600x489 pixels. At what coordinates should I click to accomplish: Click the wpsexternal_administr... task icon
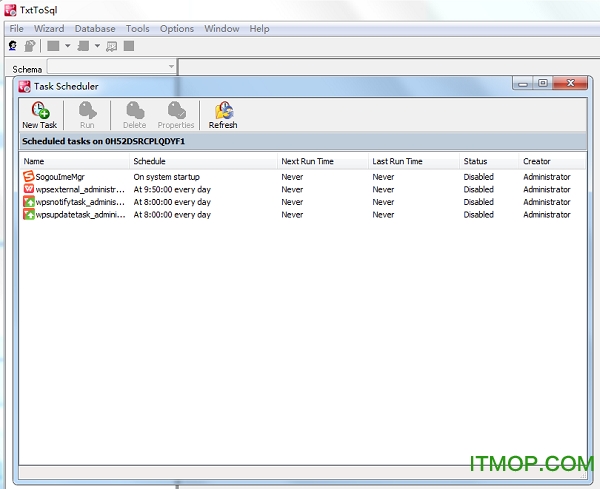coord(29,189)
